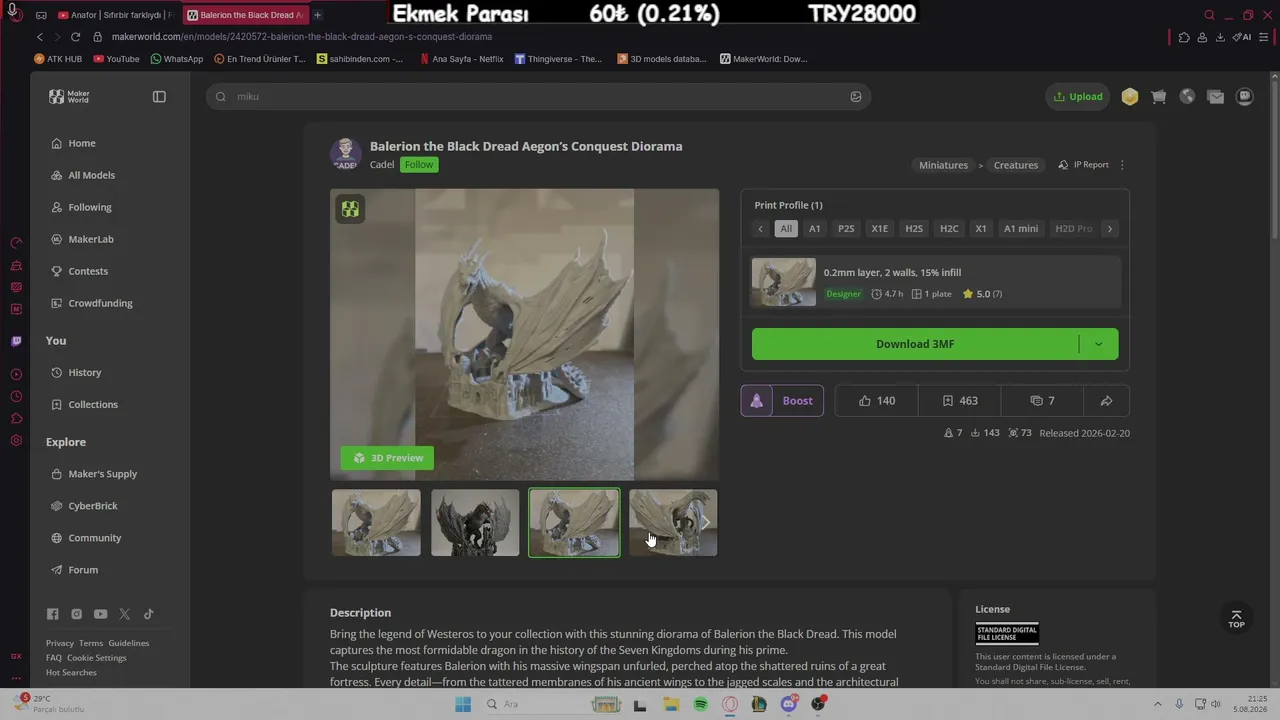Screen dimensions: 1280x720
Task: Jump to top with TOP button
Action: click(1236, 619)
